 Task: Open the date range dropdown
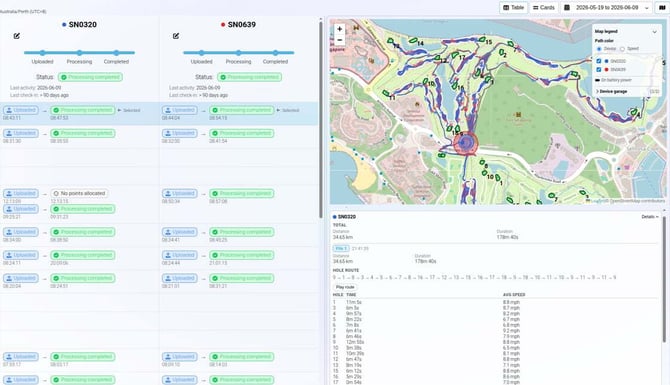[607, 8]
